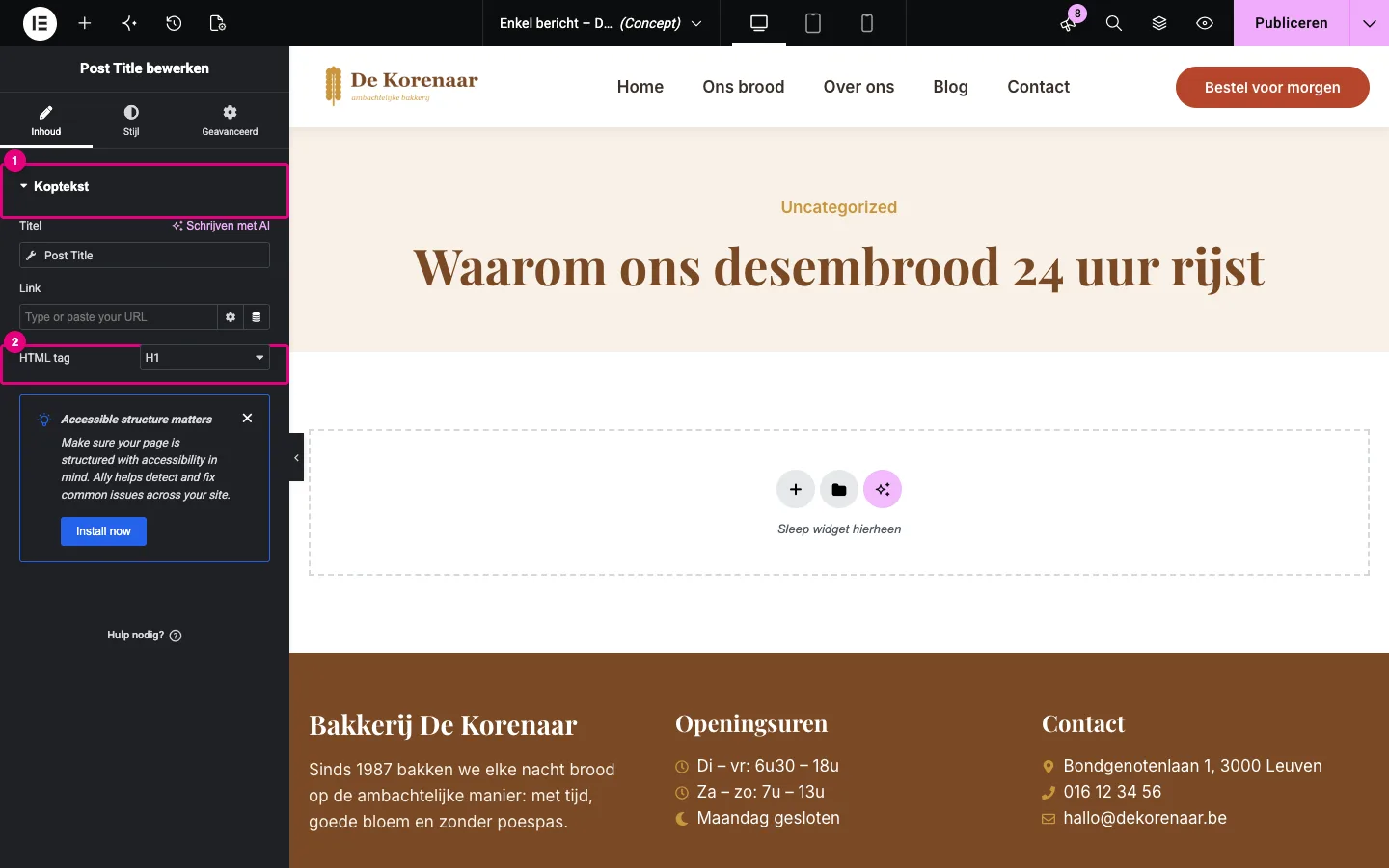Open the Enkel bericht document dropdown

[x=601, y=23]
